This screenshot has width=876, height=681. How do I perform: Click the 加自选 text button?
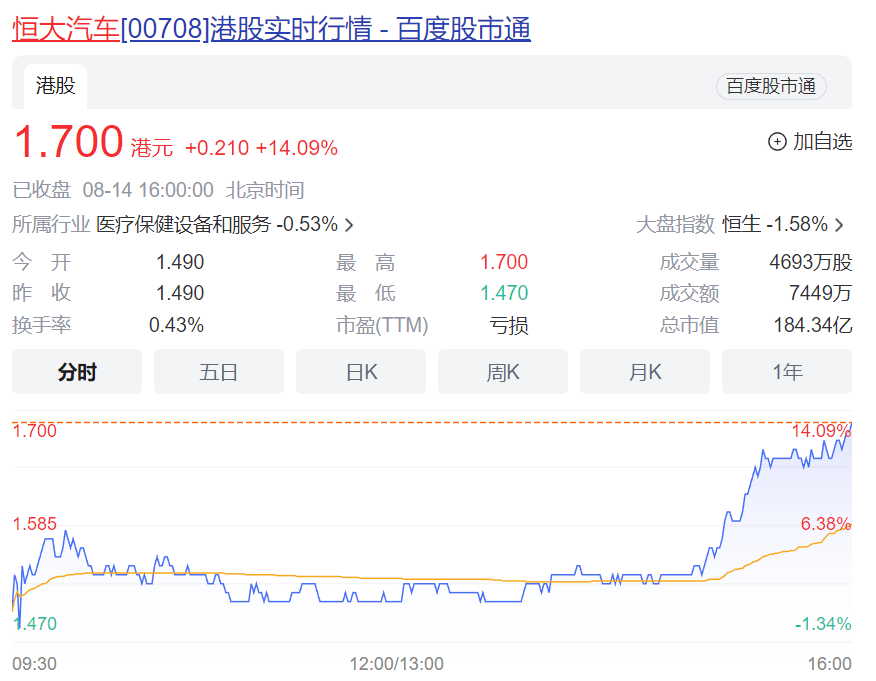tap(822, 142)
